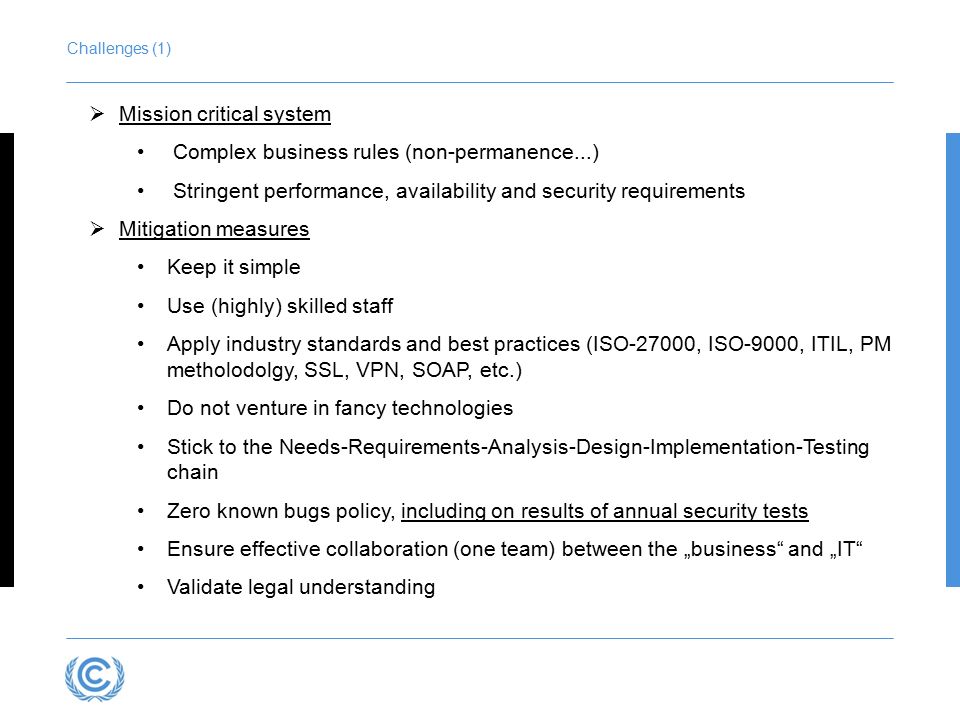
Task: Click the blue vertical bar on right edge
Action: click(953, 360)
